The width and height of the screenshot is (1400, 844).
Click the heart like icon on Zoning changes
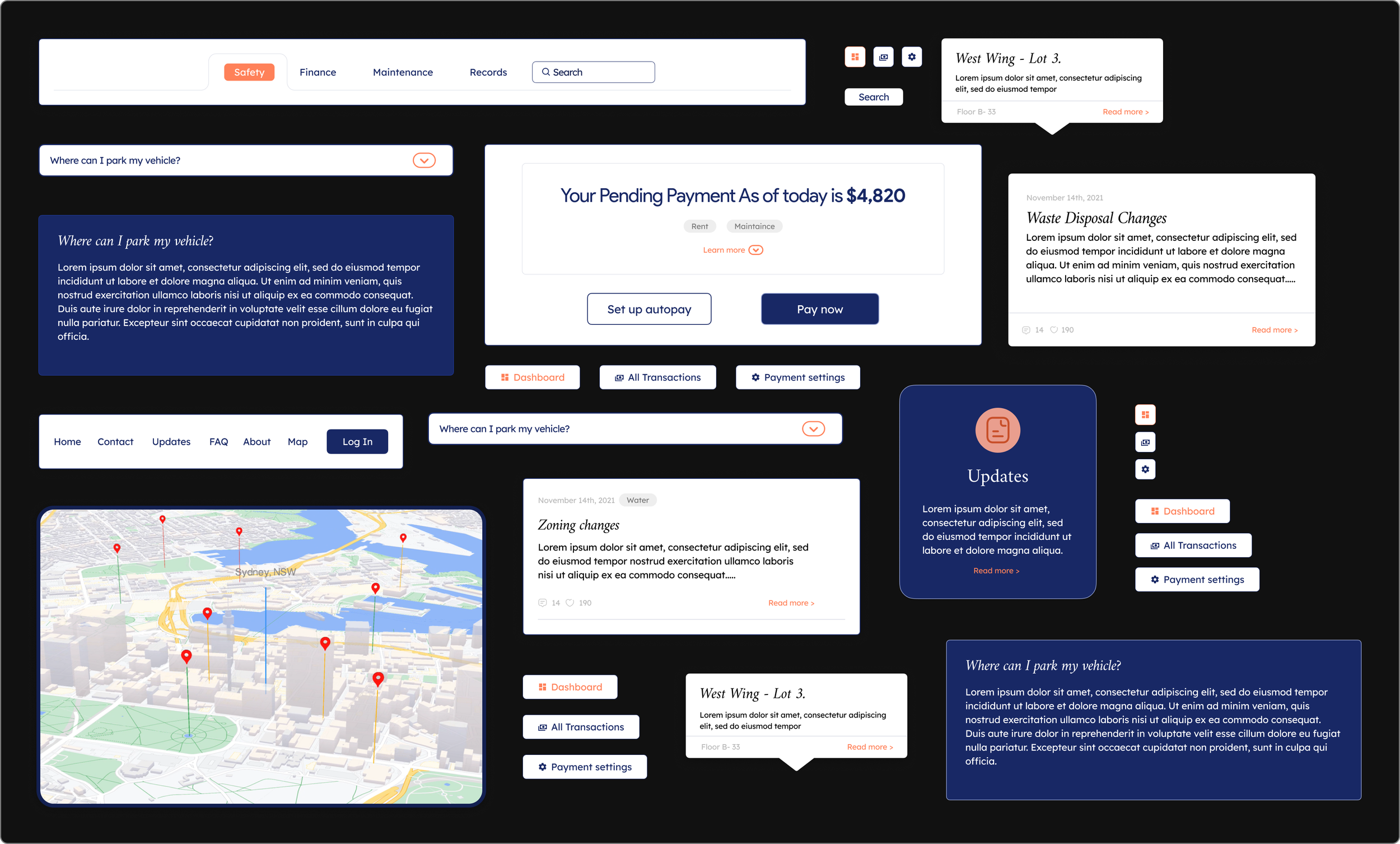coord(570,603)
